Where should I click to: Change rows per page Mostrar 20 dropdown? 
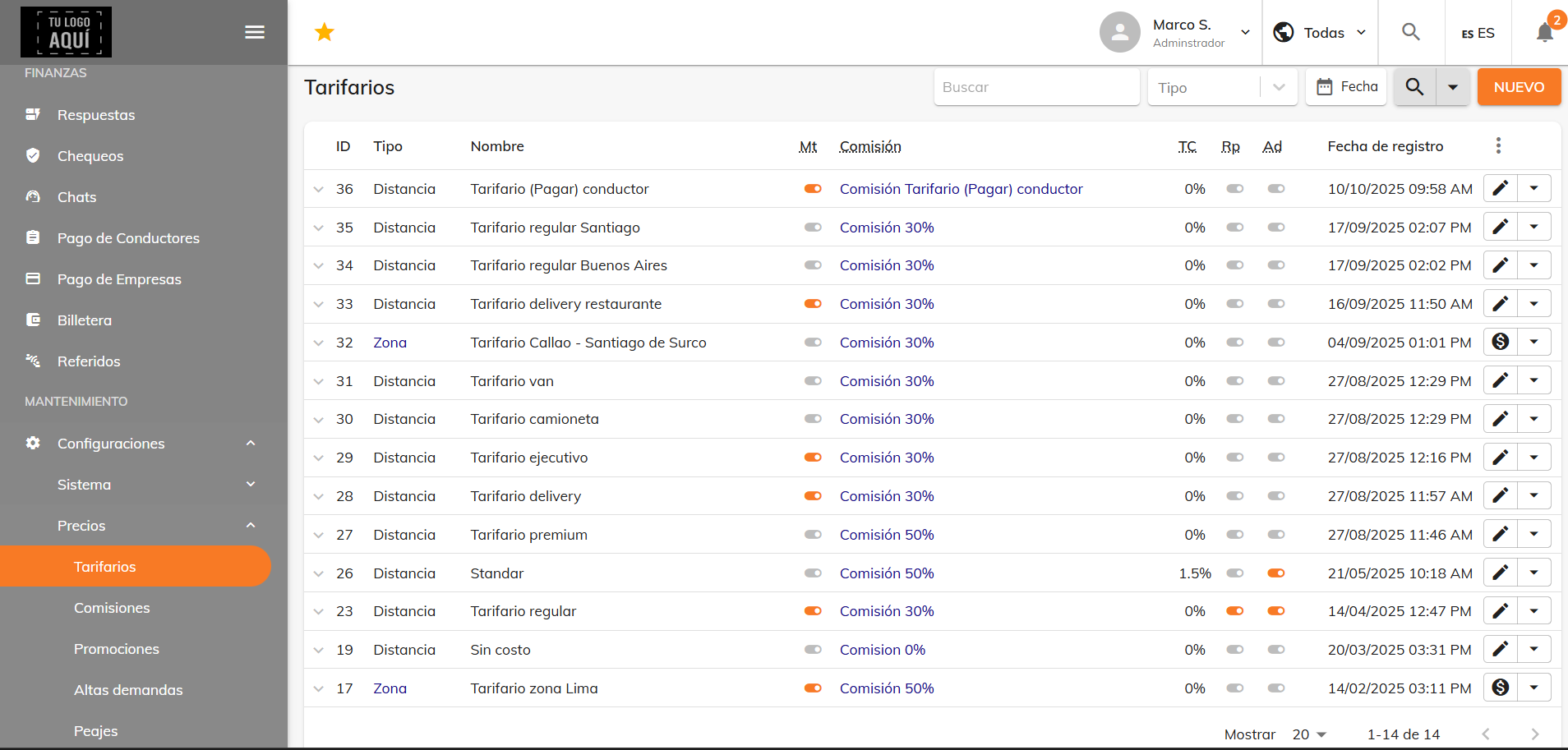[x=1309, y=734]
